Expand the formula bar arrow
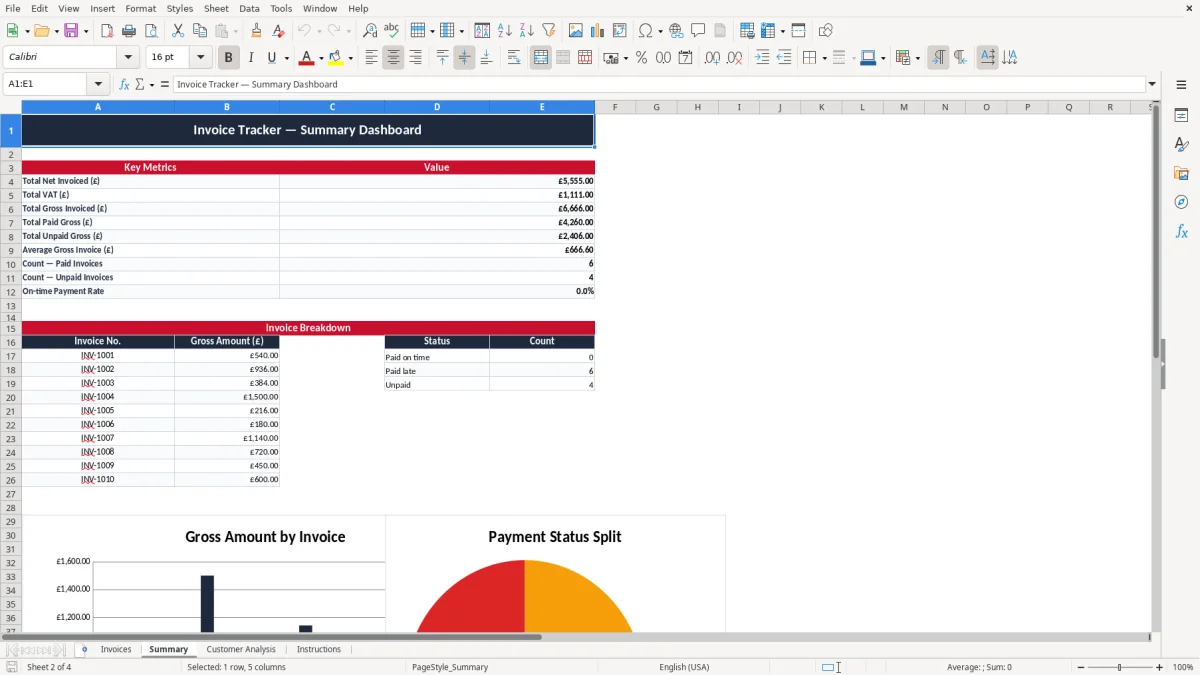The image size is (1200, 675). pyautogui.click(x=1152, y=84)
